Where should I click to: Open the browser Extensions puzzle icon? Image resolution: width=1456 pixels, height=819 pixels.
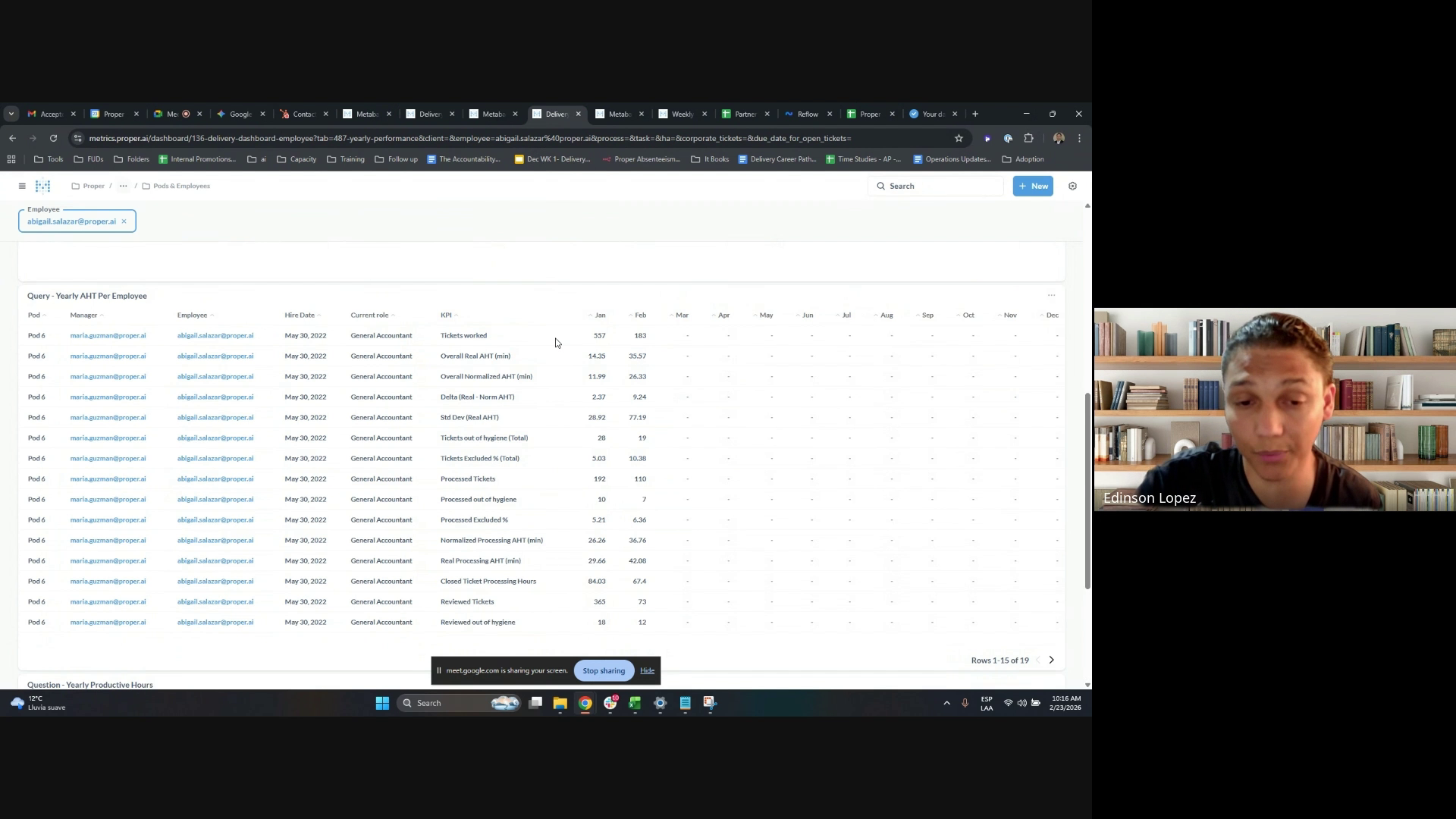[x=1028, y=138]
